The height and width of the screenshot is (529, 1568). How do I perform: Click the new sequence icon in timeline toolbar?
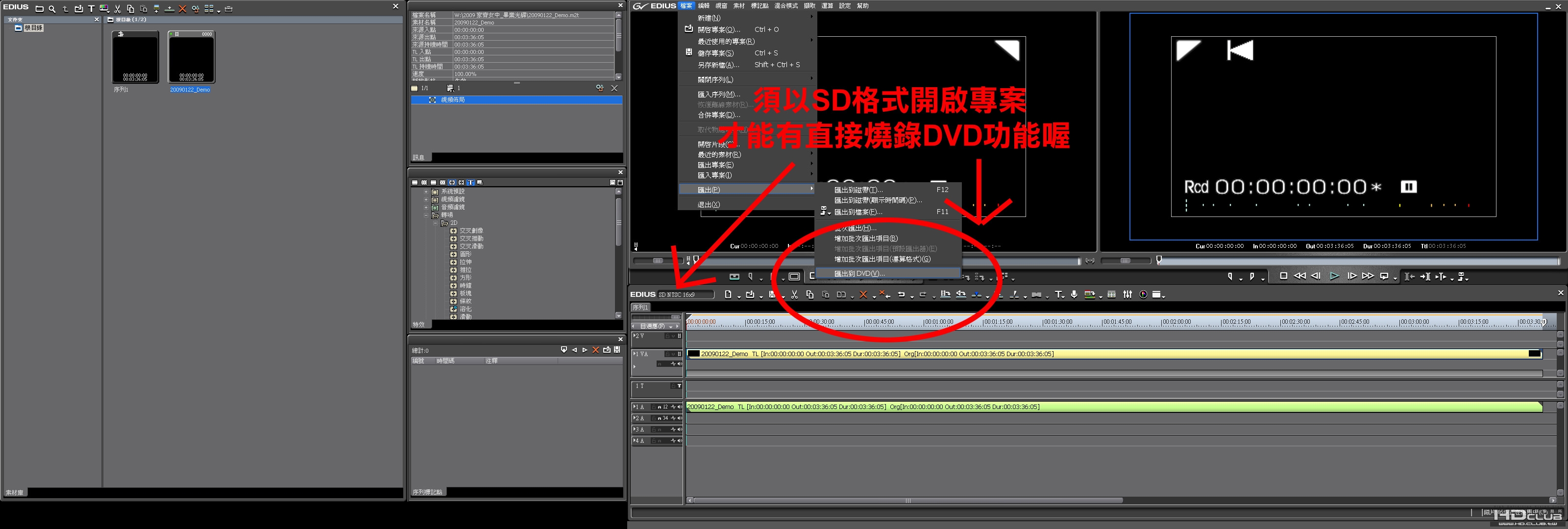click(728, 295)
